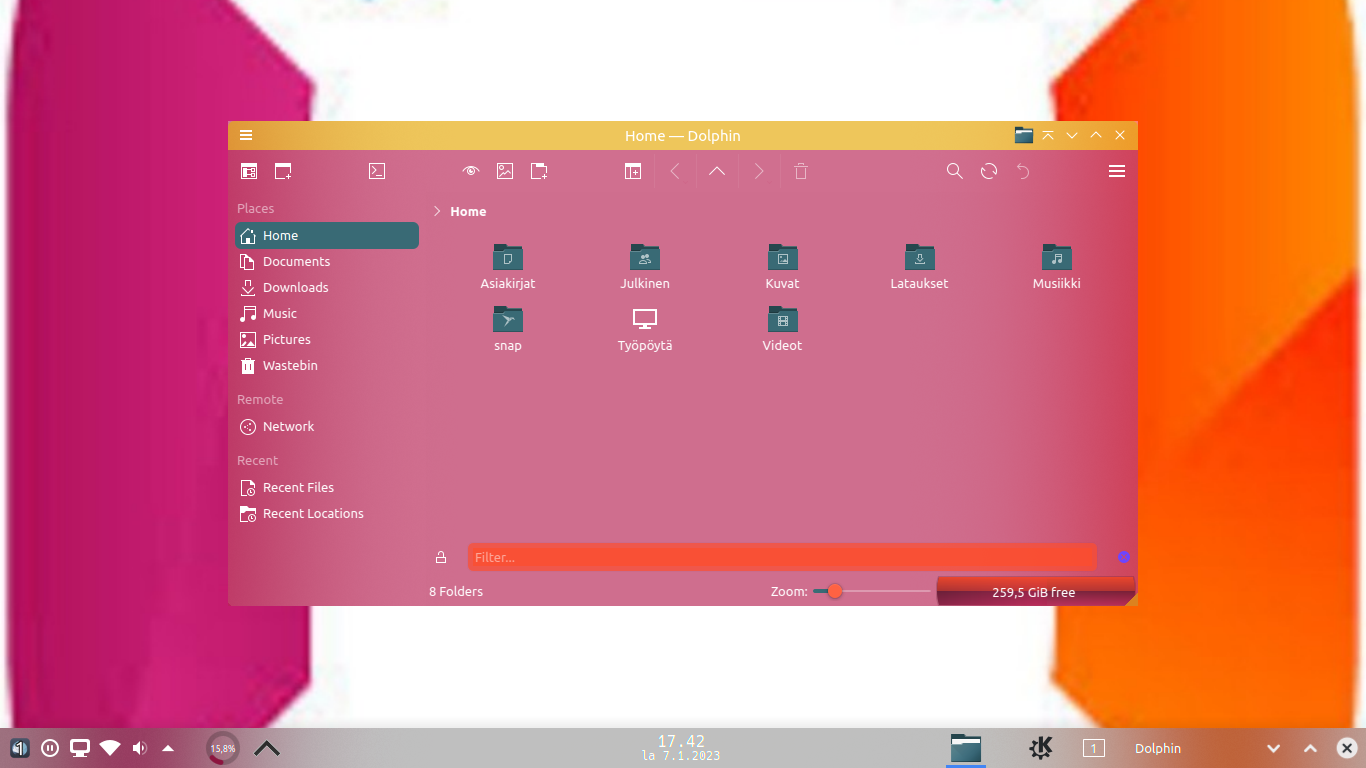The width and height of the screenshot is (1366, 768).
Task: Open Music in Places sidebar
Action: tap(327, 313)
